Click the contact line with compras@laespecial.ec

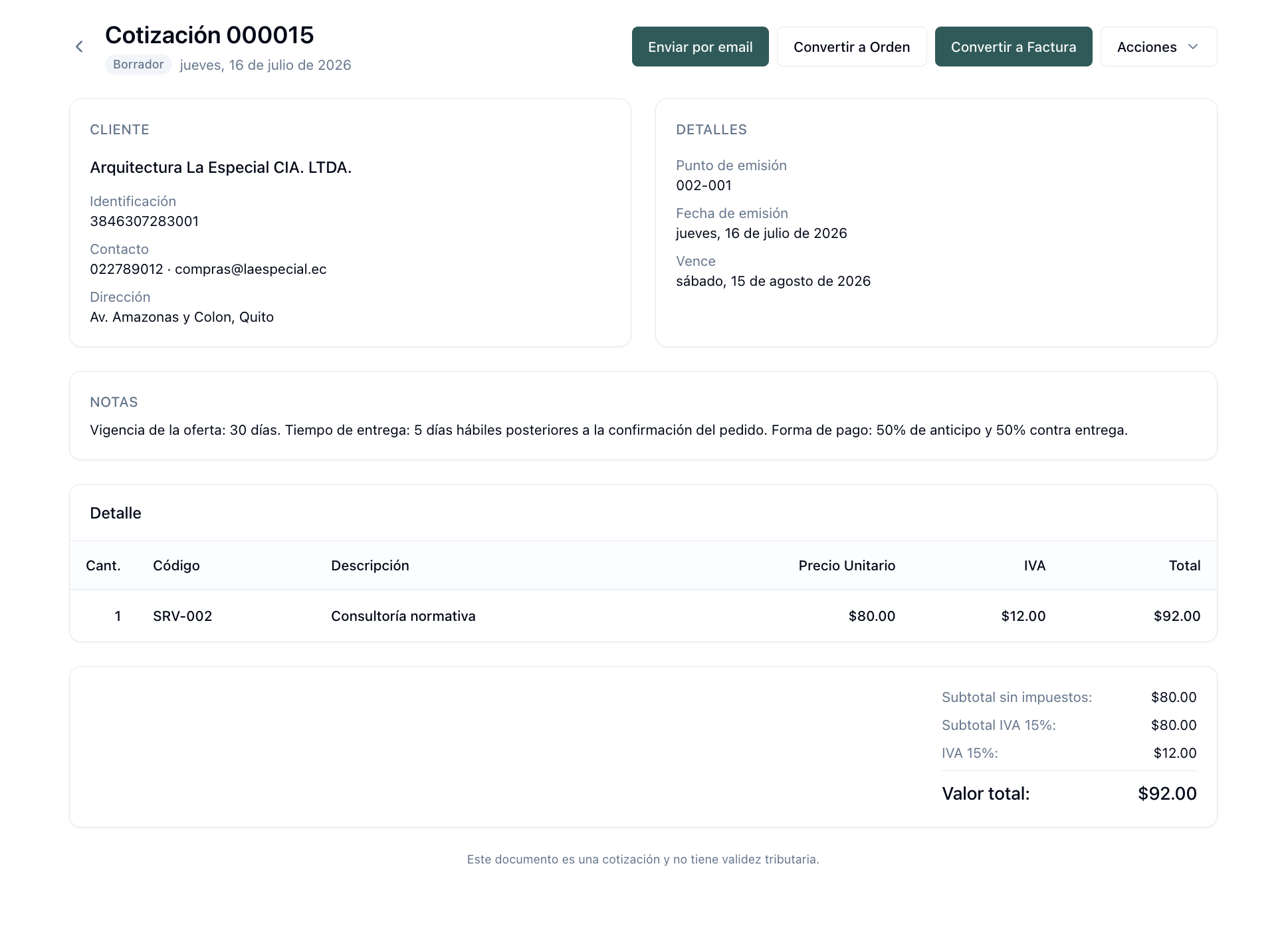208,269
